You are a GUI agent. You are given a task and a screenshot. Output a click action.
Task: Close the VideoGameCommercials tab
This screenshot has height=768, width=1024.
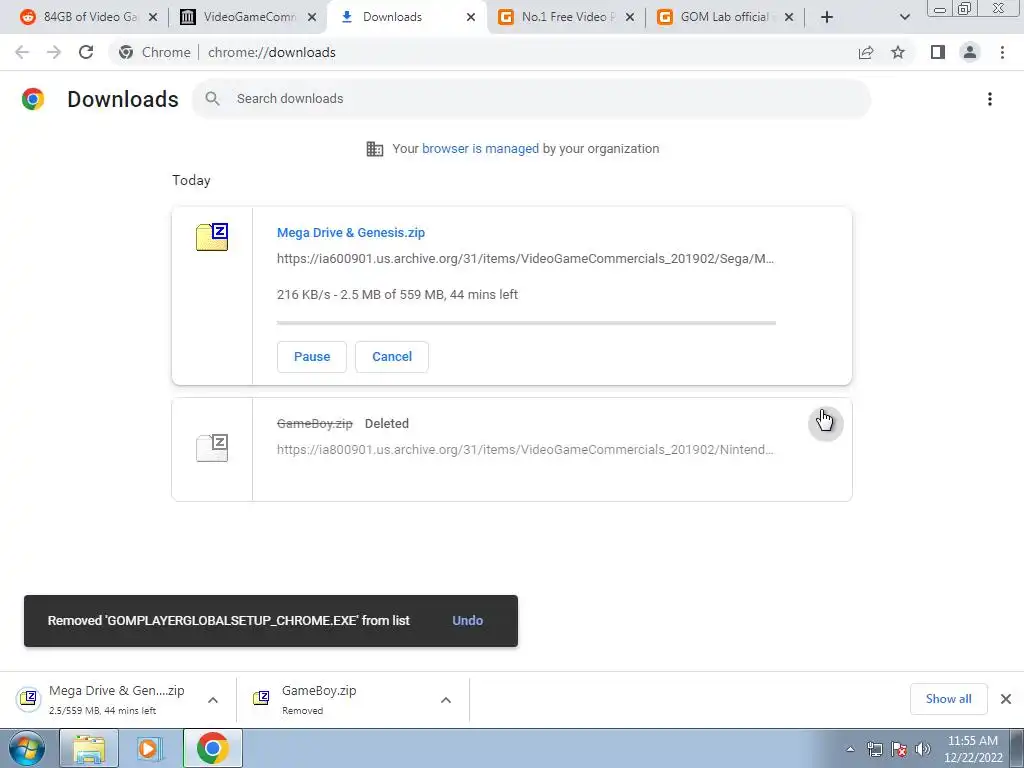tap(312, 17)
